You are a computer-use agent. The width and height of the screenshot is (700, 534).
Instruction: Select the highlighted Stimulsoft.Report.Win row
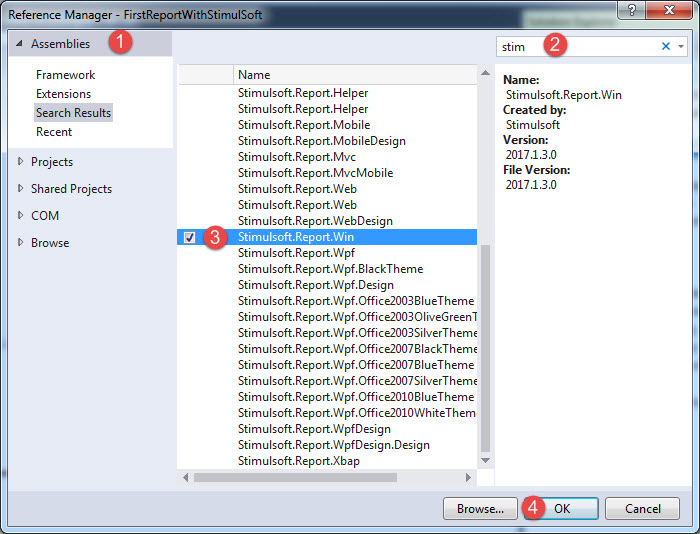(x=327, y=237)
